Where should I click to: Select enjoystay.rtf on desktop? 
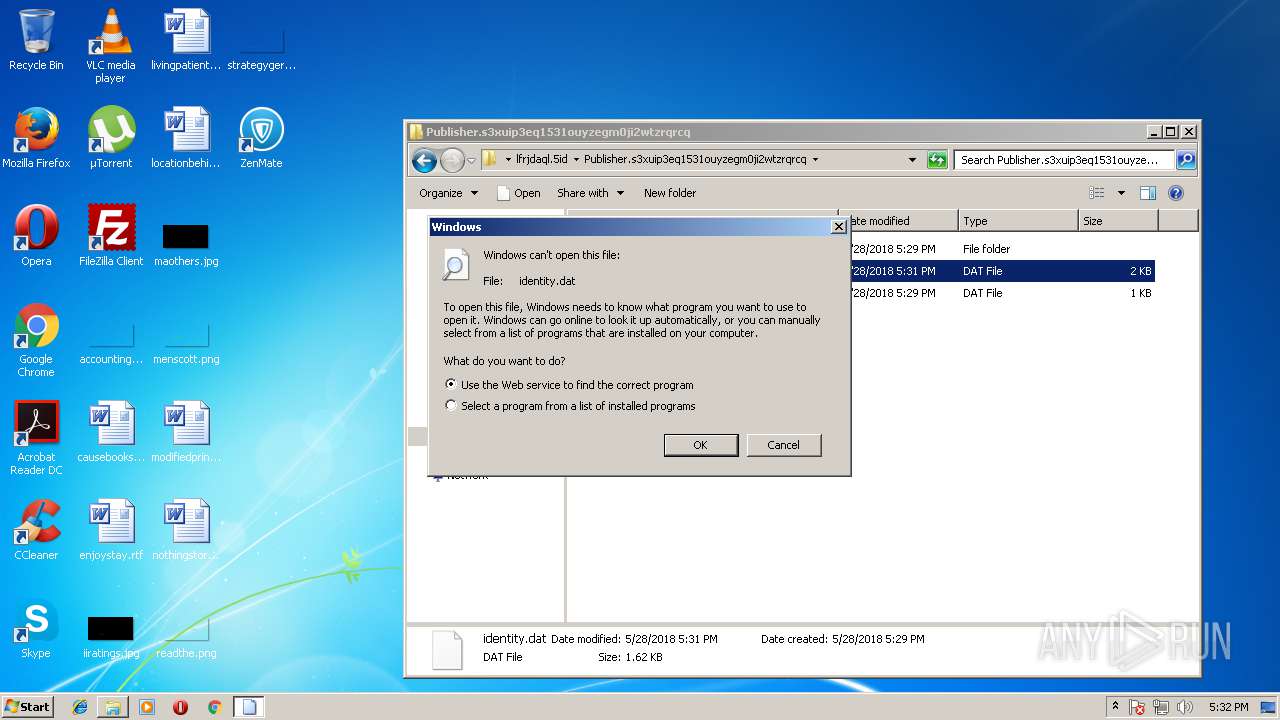(111, 530)
